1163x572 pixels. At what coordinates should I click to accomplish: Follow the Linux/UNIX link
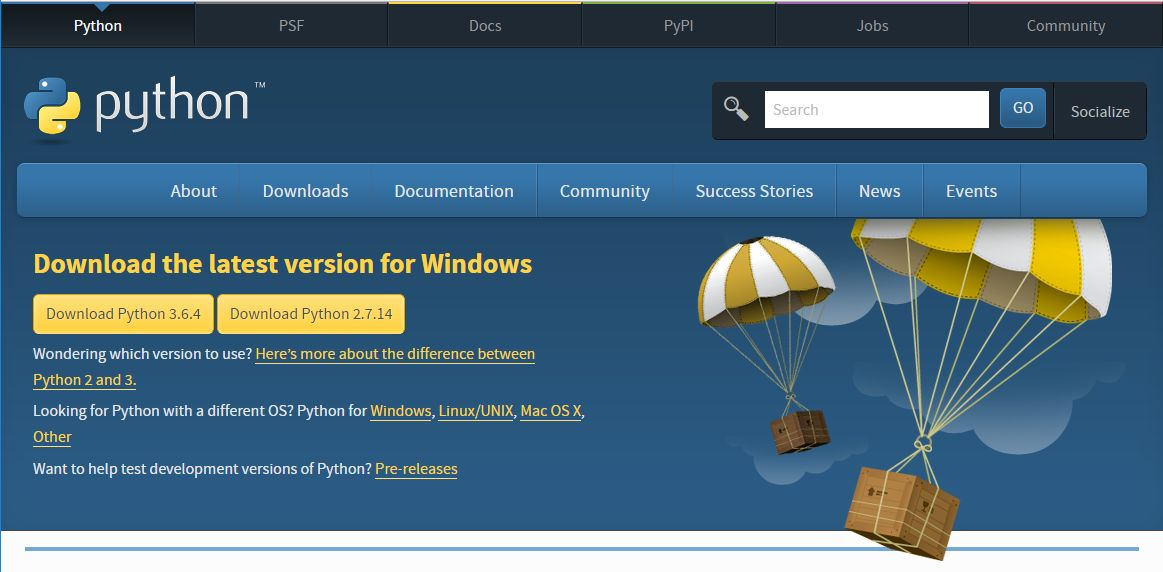[x=476, y=410]
